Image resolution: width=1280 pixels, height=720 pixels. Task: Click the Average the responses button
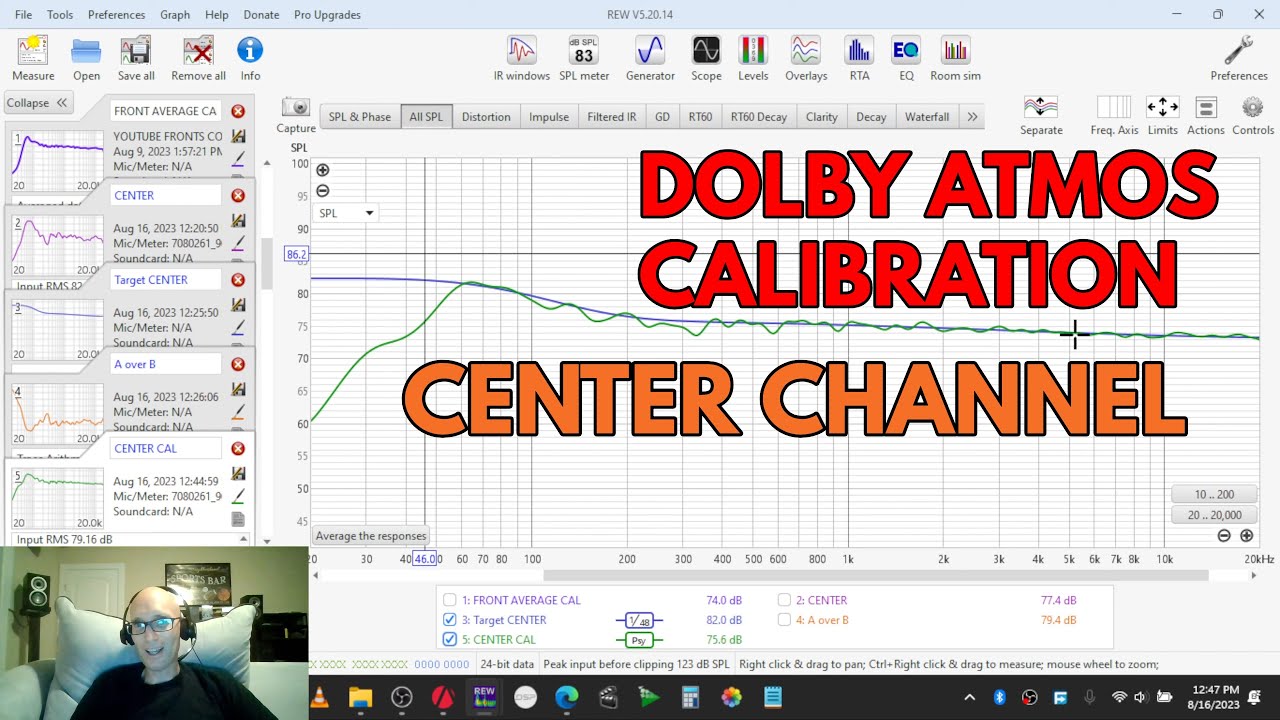[x=371, y=536]
